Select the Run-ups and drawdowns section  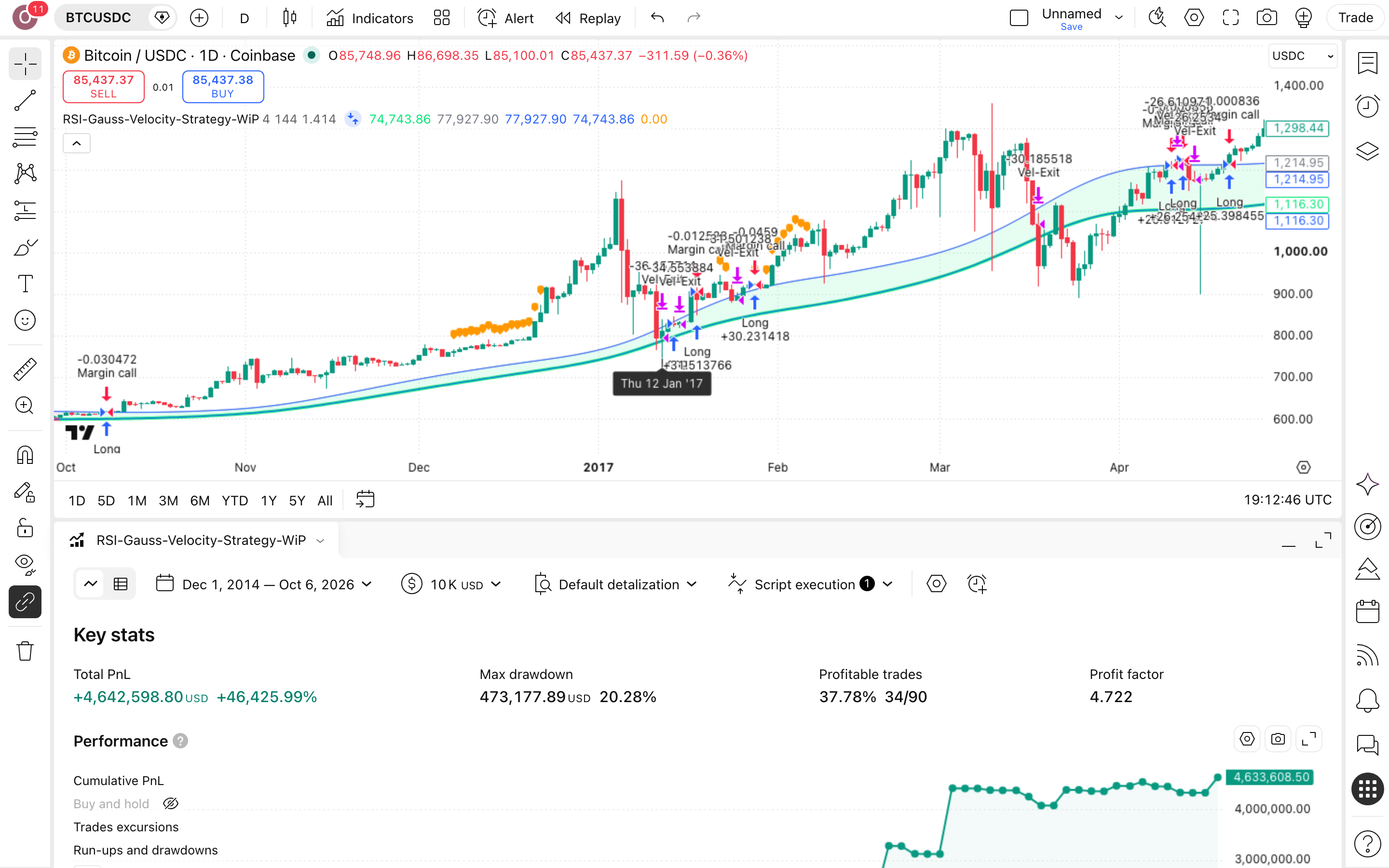point(145,850)
